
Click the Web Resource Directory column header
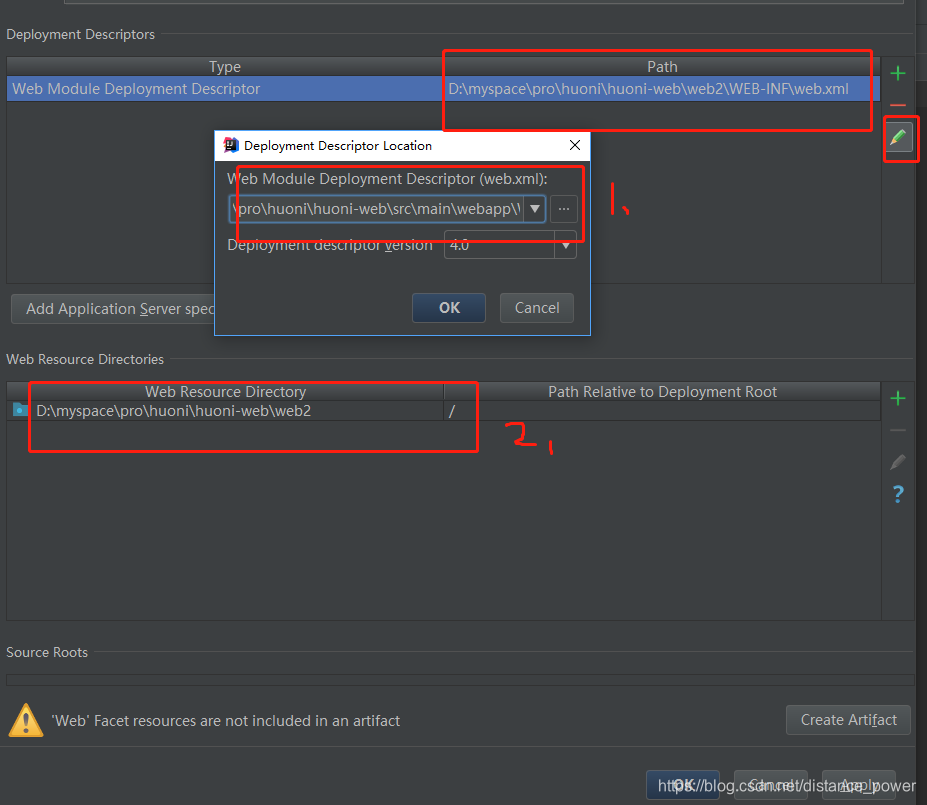pyautogui.click(x=225, y=392)
